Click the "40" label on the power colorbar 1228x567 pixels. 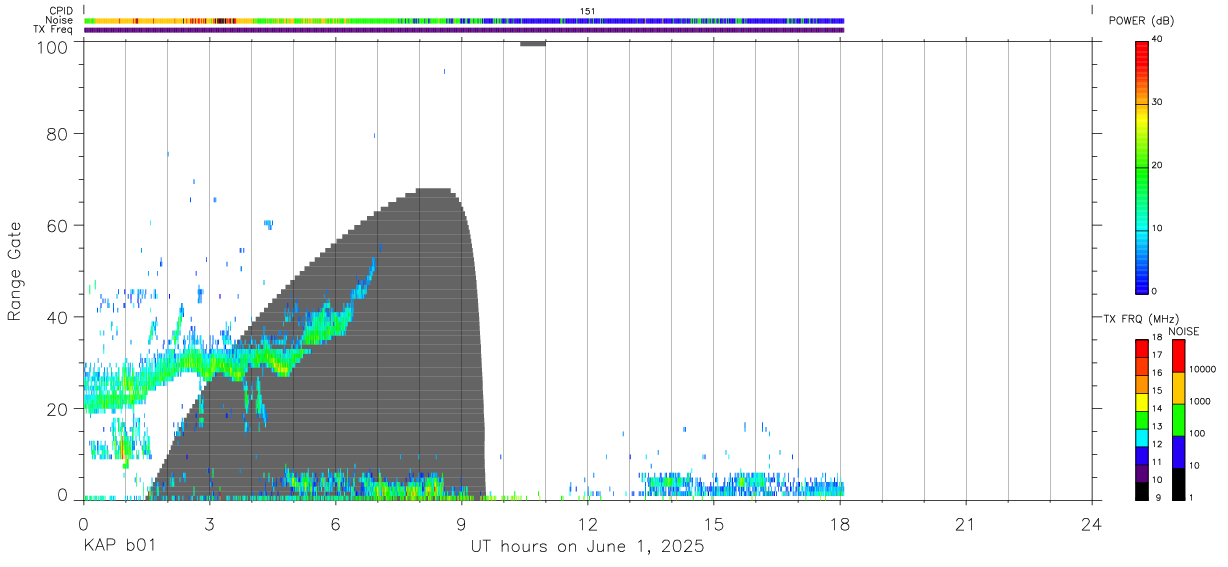pos(1157,39)
